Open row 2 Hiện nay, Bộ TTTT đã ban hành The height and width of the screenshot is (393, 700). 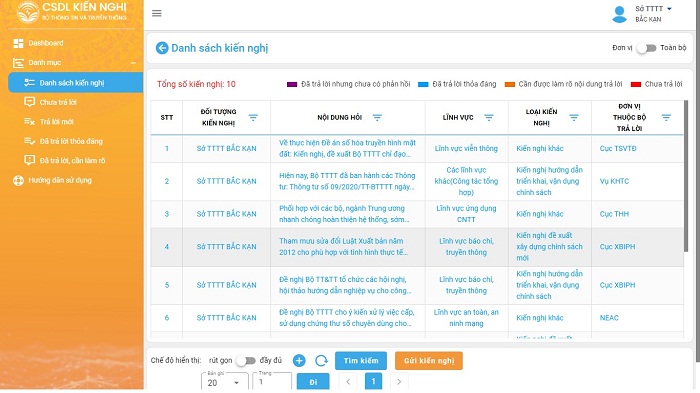[x=347, y=181]
